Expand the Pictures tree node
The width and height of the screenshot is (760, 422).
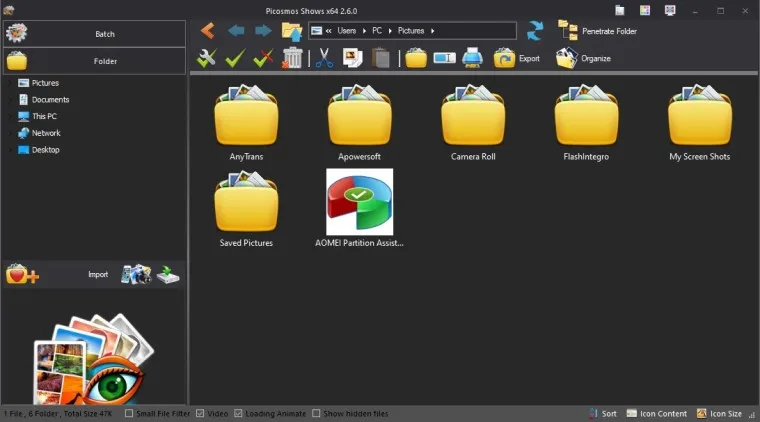pos(11,83)
